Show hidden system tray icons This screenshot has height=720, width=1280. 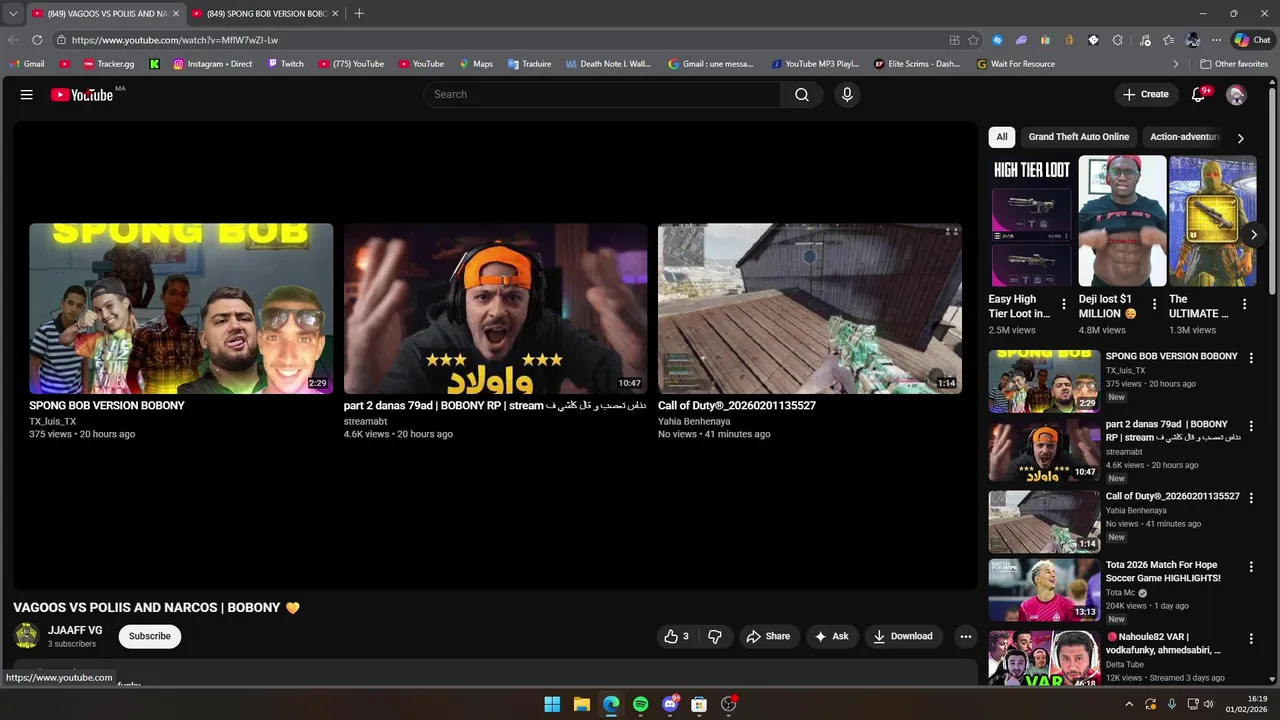click(1129, 704)
